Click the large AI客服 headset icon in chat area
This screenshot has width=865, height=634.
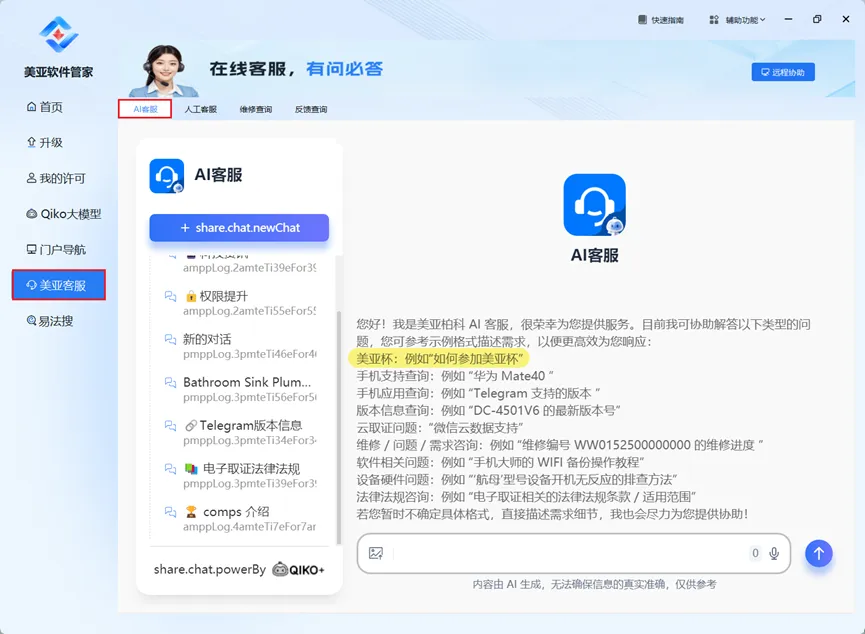[594, 205]
